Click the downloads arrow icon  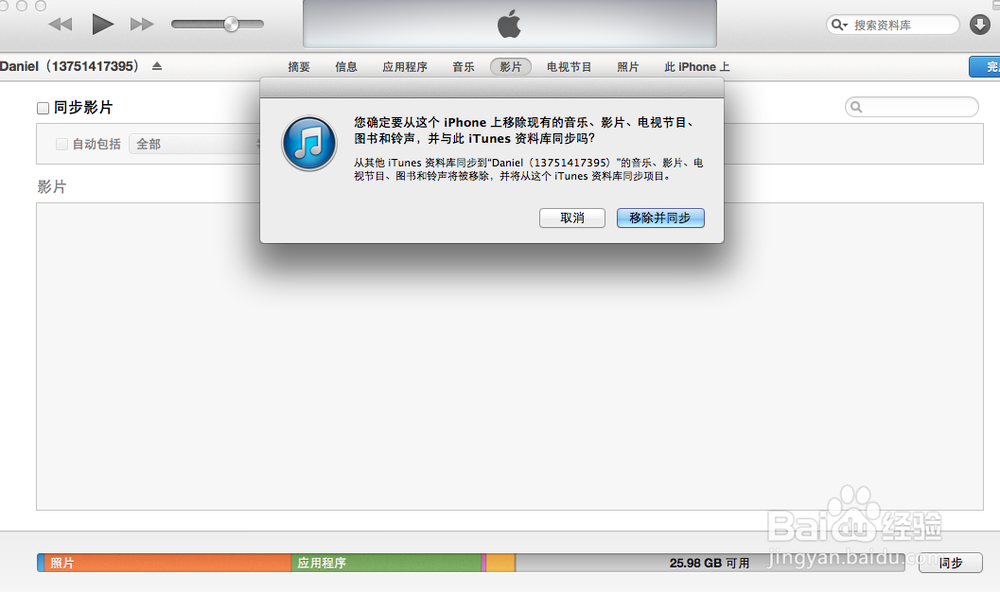[980, 25]
